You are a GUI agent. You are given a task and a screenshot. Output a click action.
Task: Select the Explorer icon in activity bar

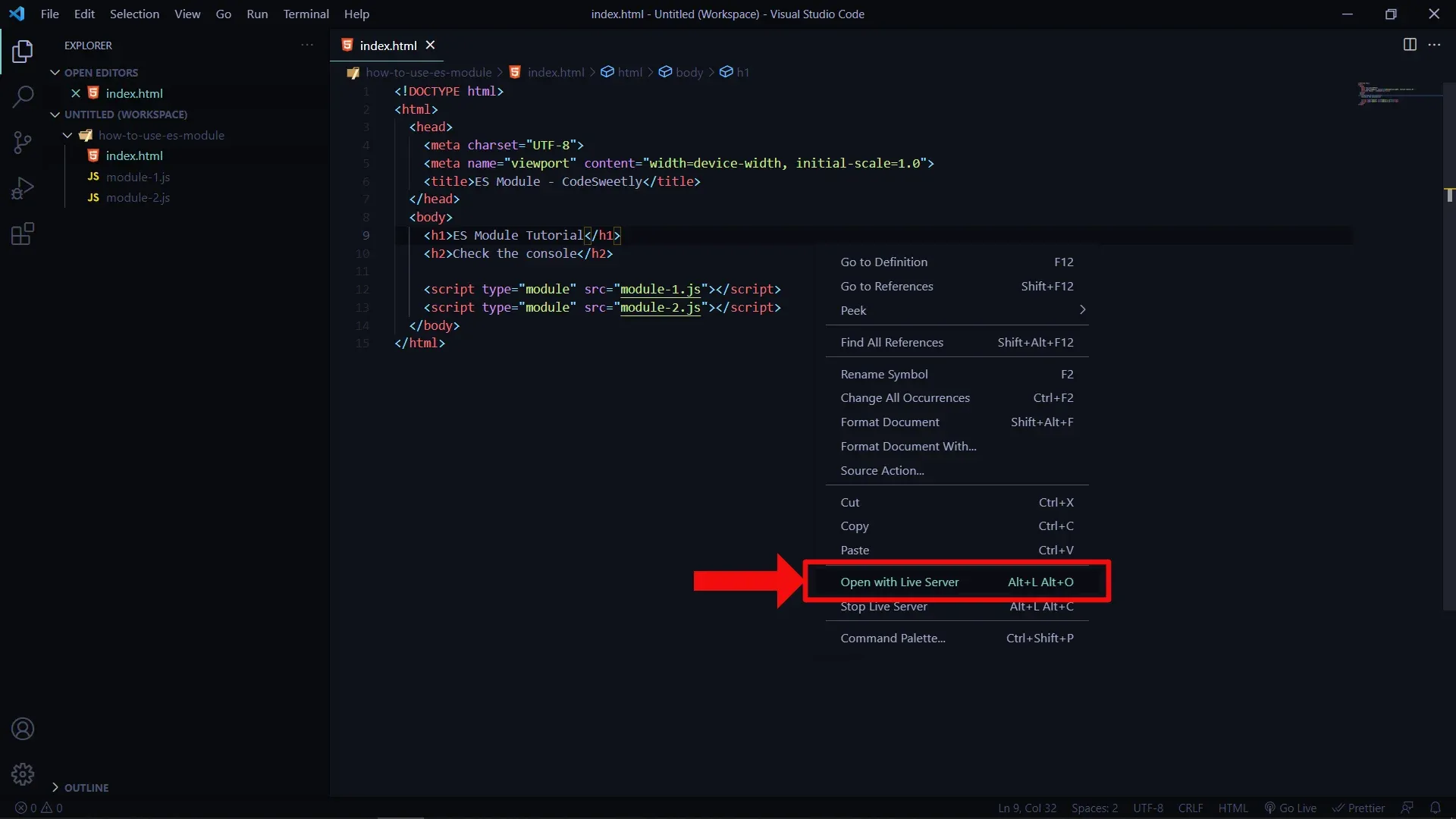[23, 52]
